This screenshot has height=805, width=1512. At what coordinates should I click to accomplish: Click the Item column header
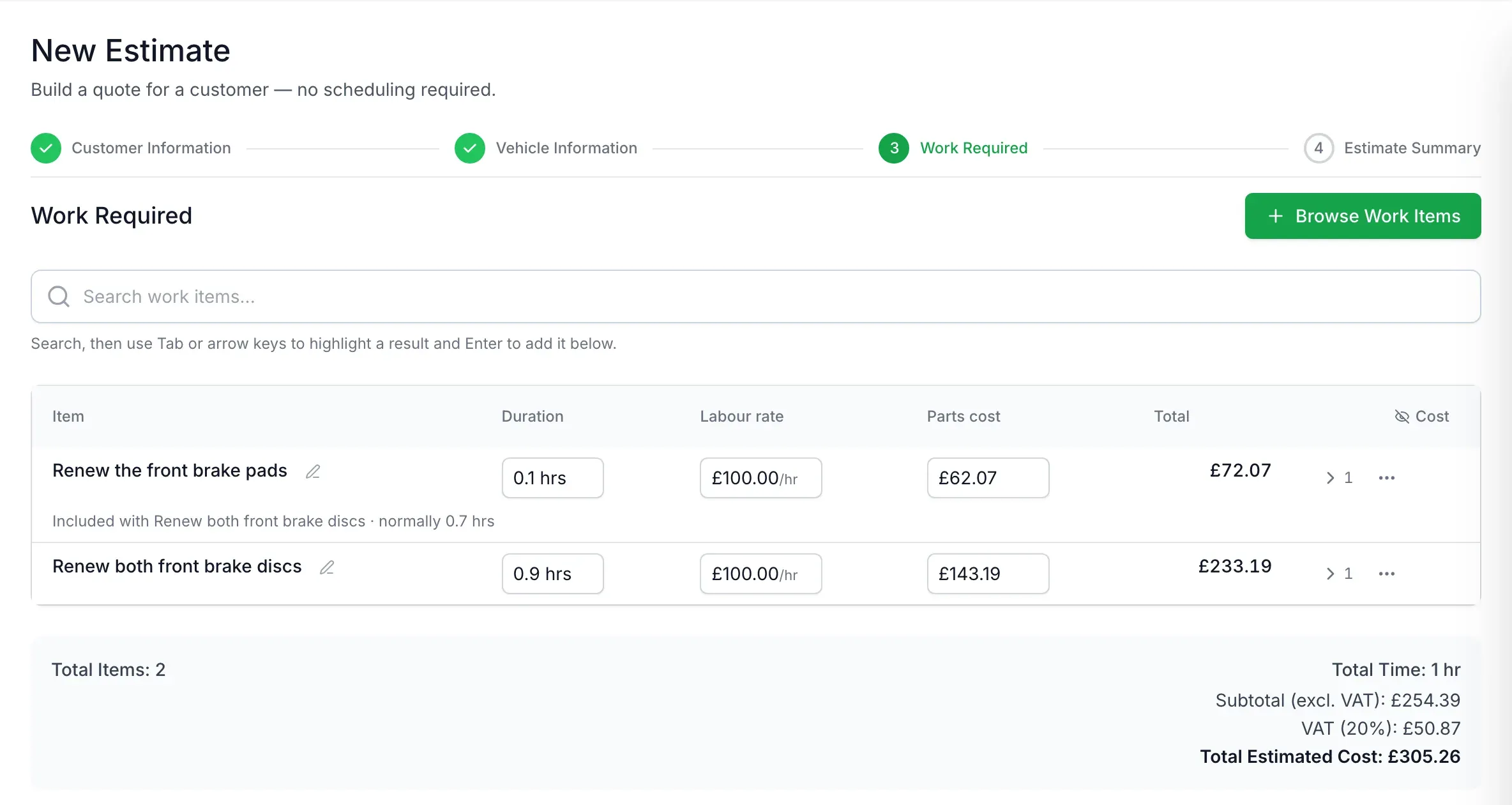click(68, 417)
